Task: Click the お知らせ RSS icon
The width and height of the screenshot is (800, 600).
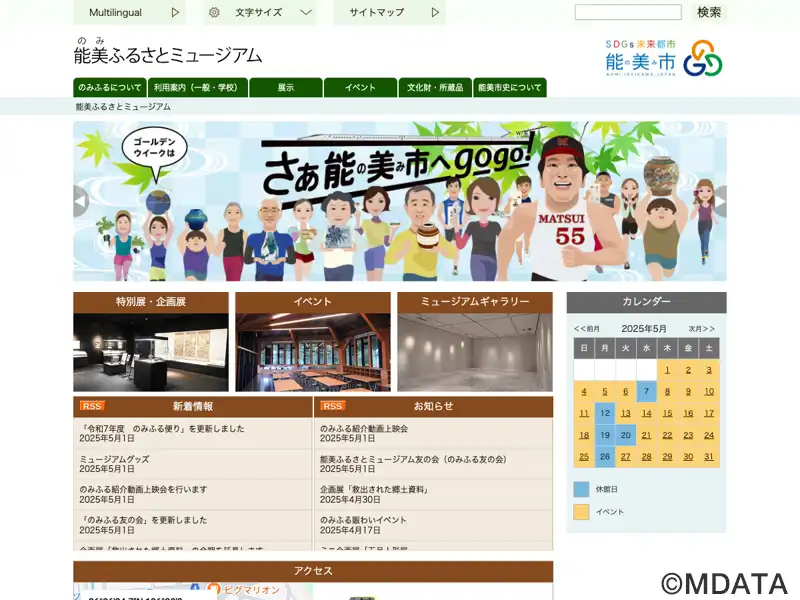Action: (333, 406)
